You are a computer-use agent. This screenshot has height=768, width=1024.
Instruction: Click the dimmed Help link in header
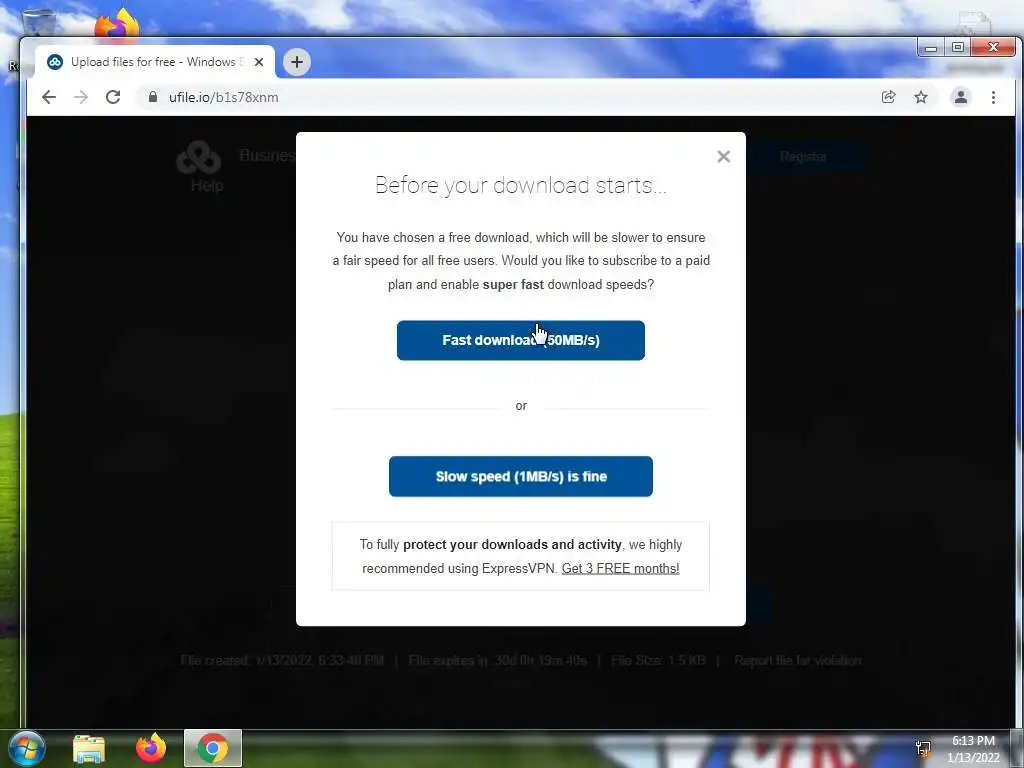(207, 185)
